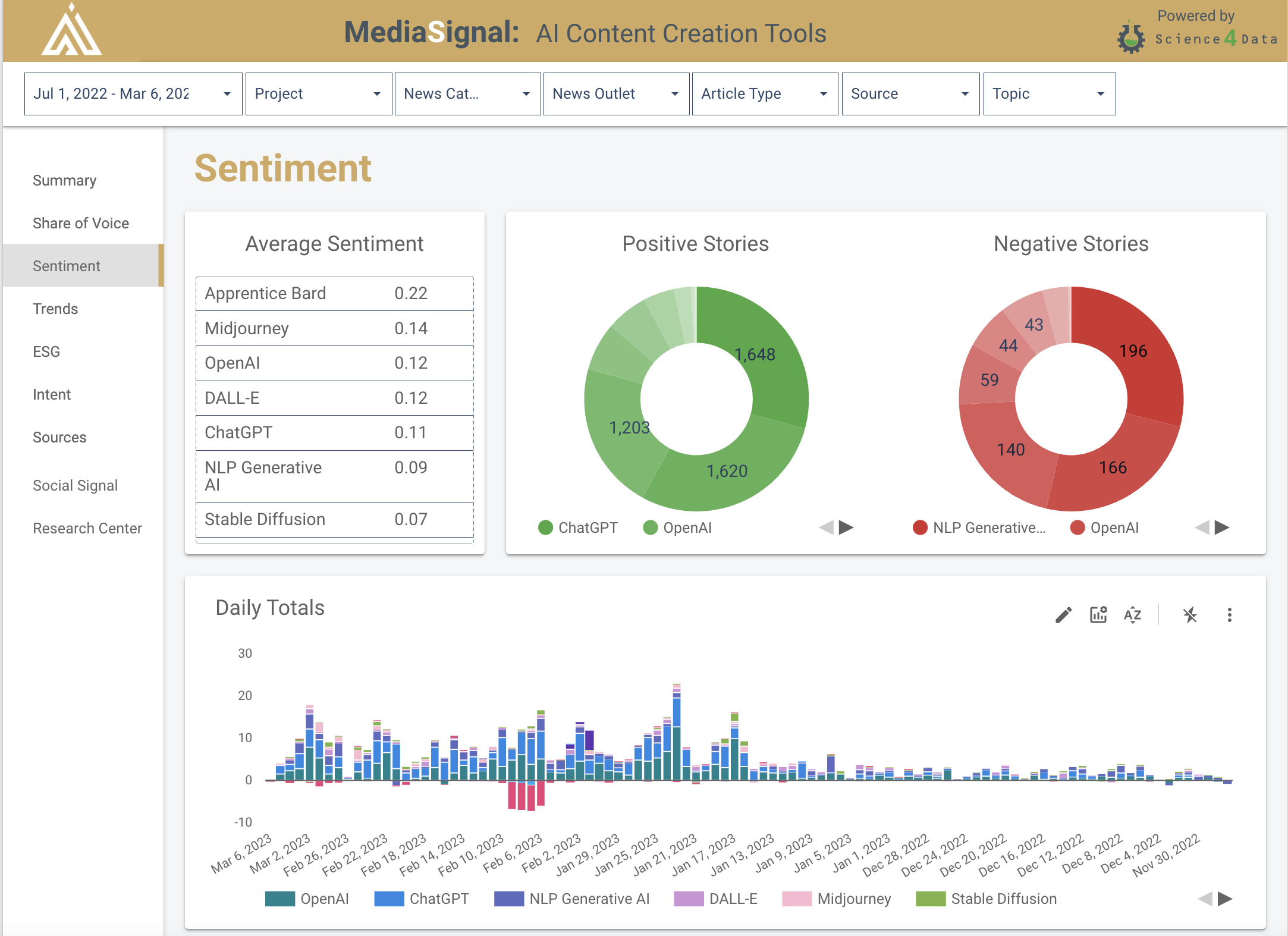Click ChatGPT legend dot in Positive Stories
The image size is (1288, 936).
(x=545, y=527)
